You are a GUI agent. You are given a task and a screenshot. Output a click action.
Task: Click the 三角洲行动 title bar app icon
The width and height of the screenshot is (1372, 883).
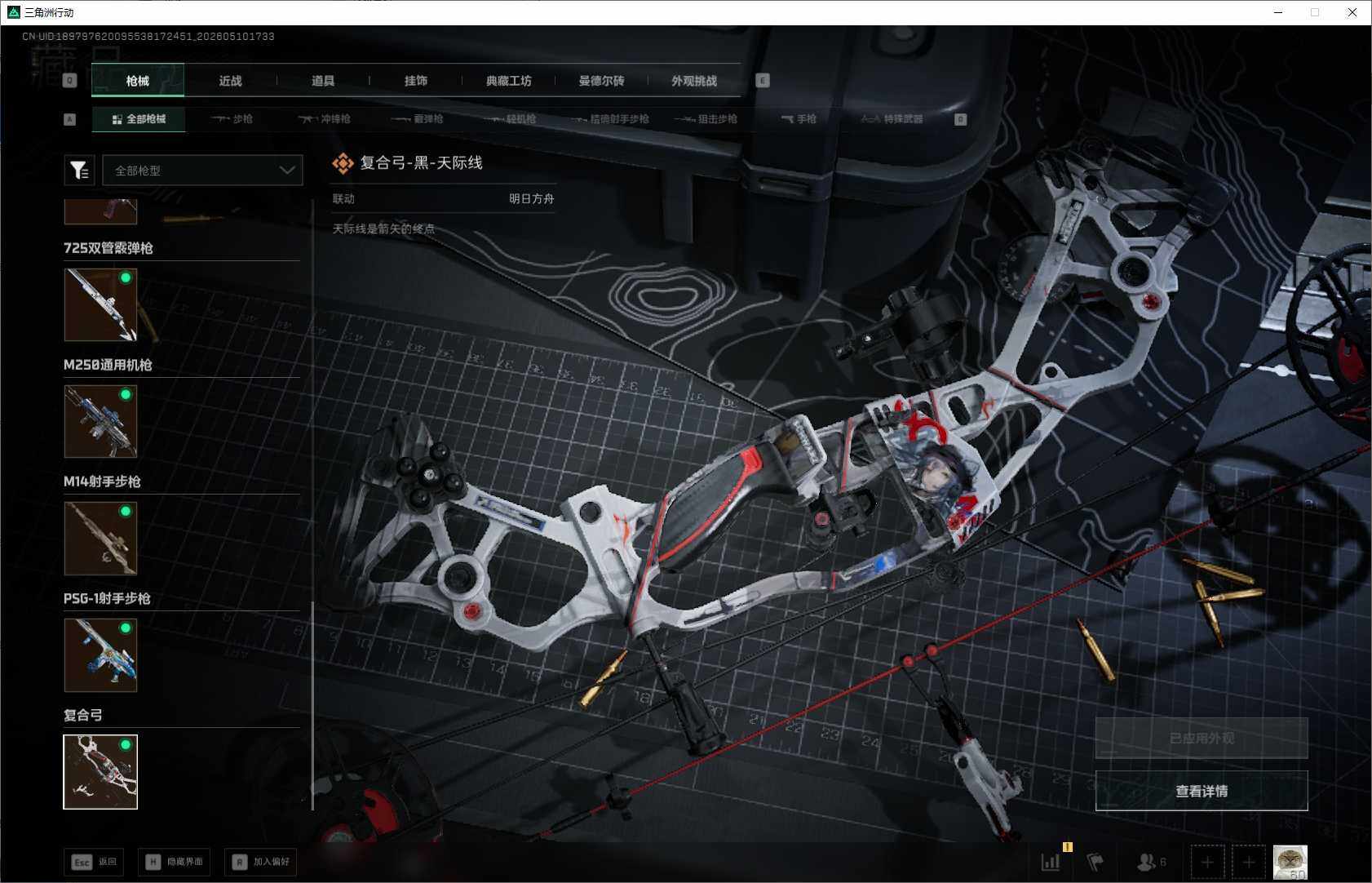point(13,12)
